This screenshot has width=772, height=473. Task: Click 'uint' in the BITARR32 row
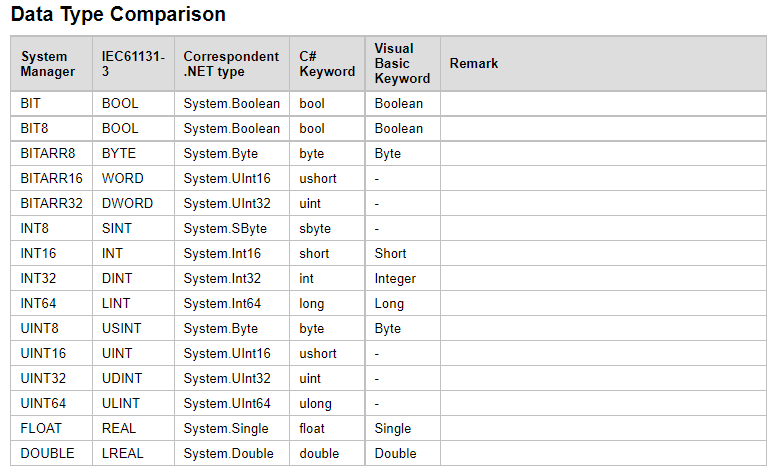(327, 203)
